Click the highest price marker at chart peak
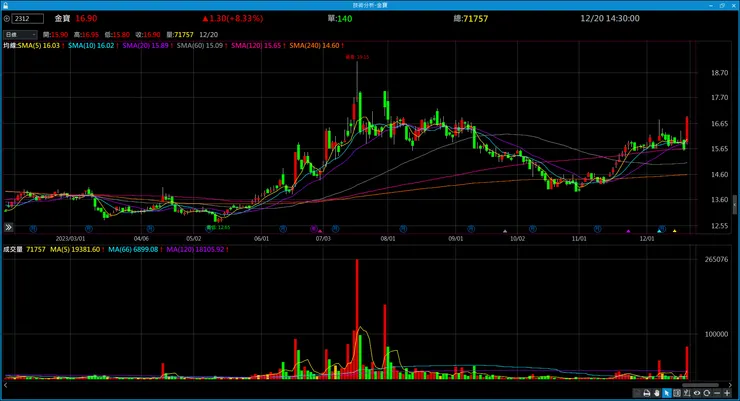This screenshot has width=740, height=401. pos(357,57)
